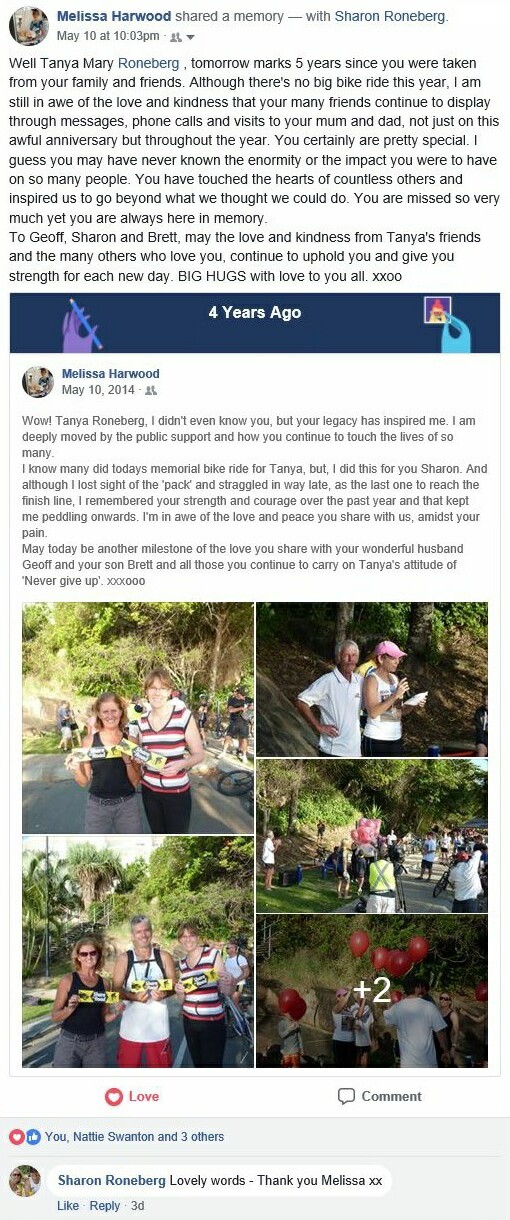Open audience icon next to May 10, 2014

tap(151, 390)
